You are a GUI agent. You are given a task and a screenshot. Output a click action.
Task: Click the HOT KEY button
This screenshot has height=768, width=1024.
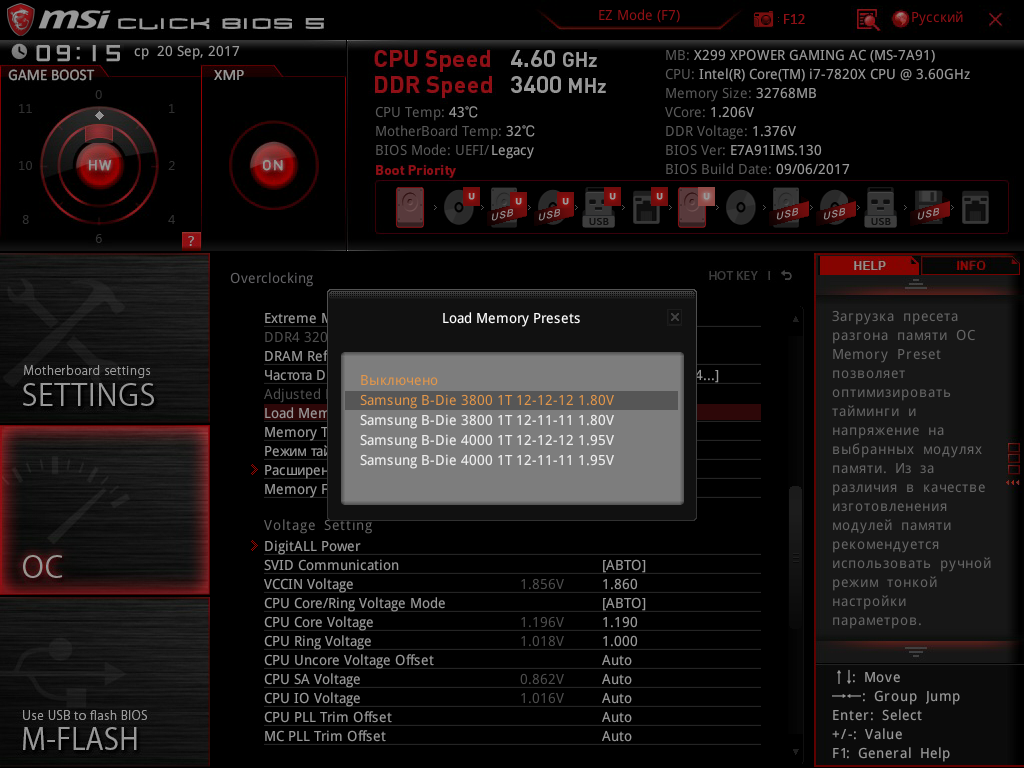(733, 276)
